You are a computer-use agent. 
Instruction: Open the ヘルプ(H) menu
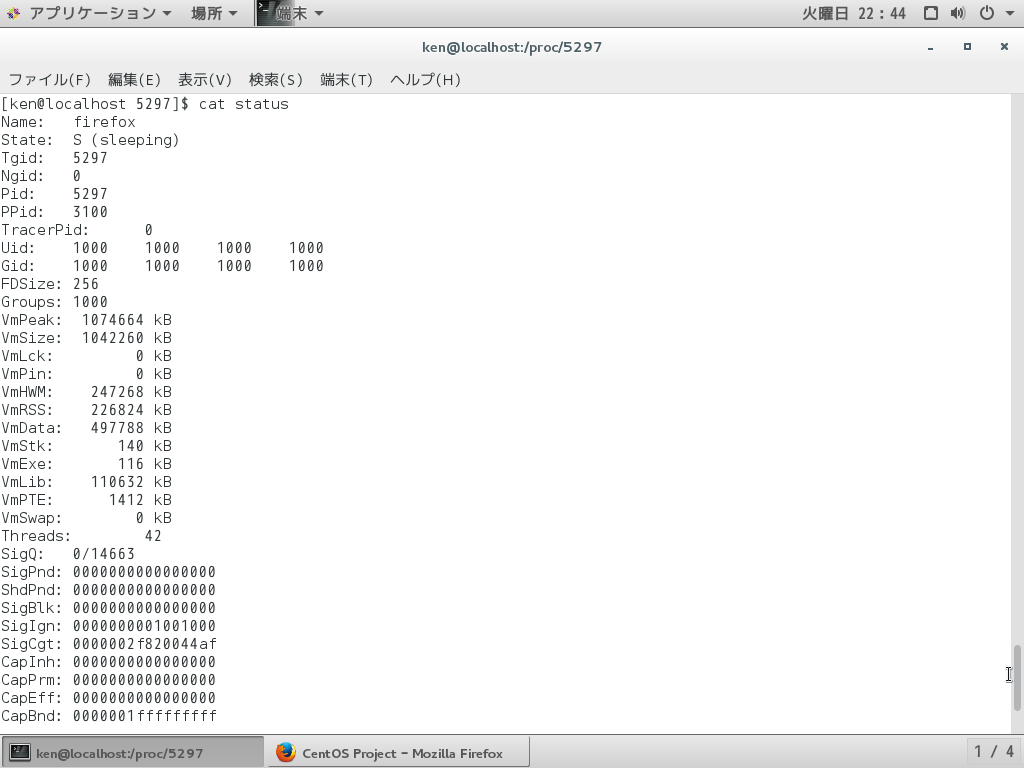point(425,80)
